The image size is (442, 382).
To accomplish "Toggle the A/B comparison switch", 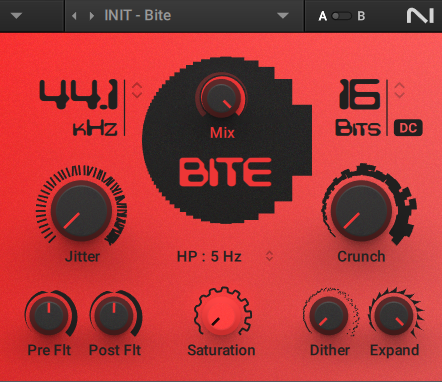I will 342,16.
